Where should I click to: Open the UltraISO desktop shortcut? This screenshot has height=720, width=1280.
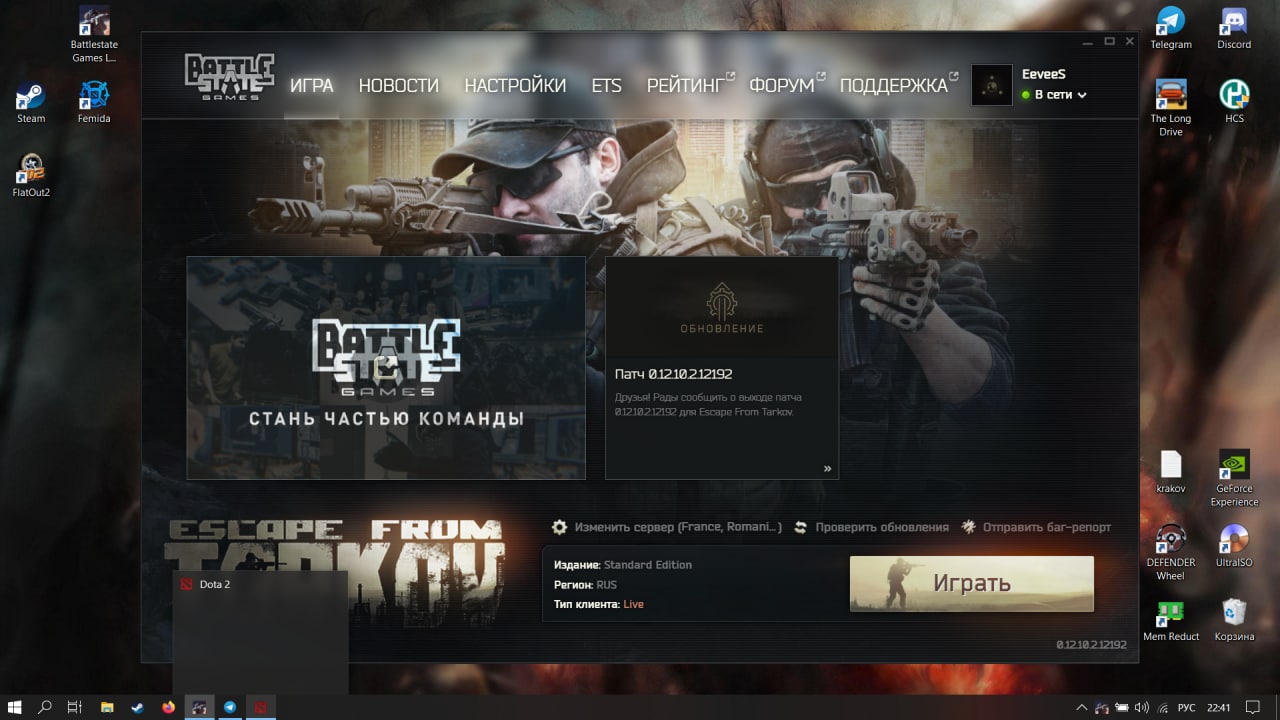[x=1234, y=546]
